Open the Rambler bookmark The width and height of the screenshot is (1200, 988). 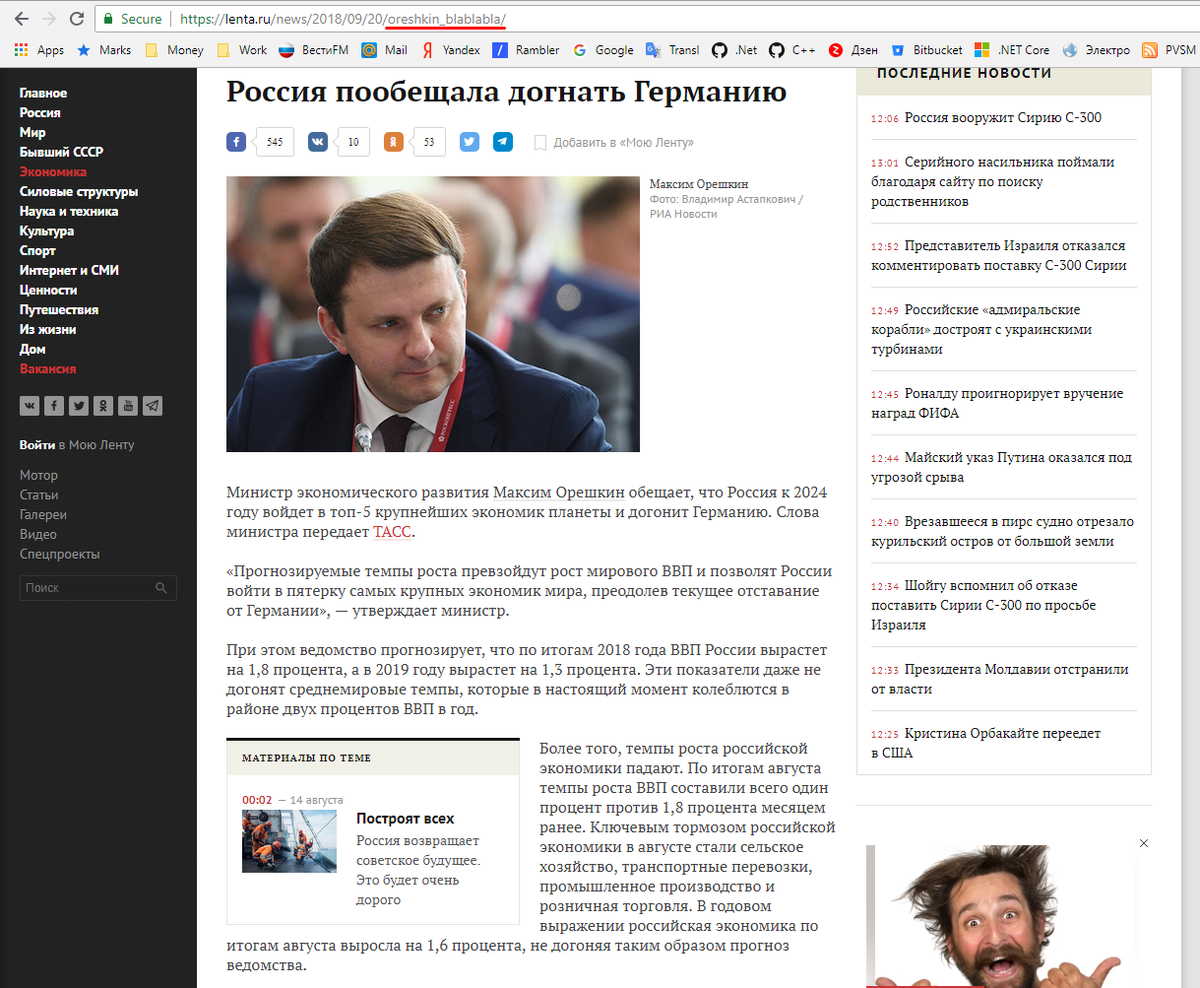click(x=527, y=50)
